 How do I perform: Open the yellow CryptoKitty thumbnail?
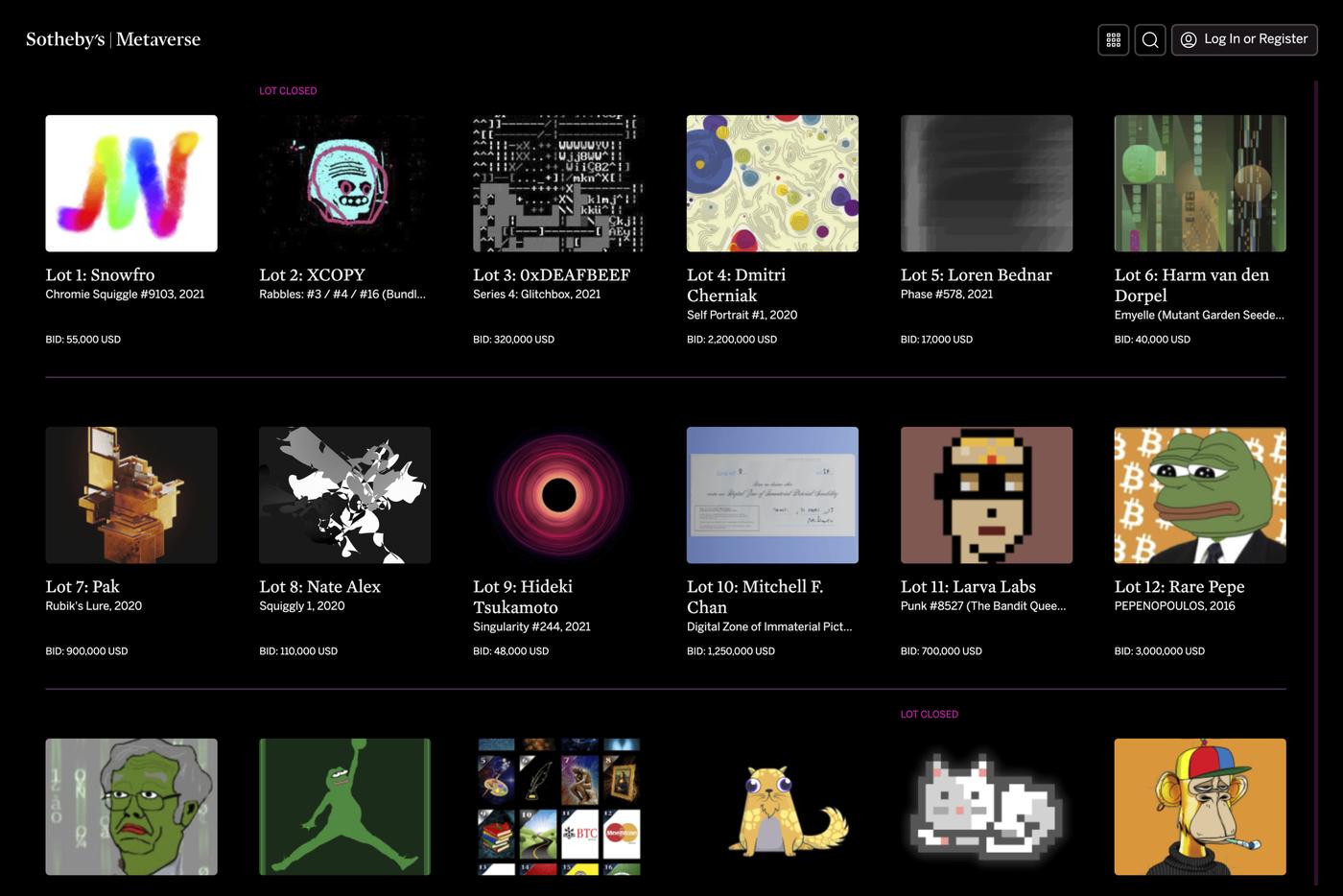(x=772, y=807)
